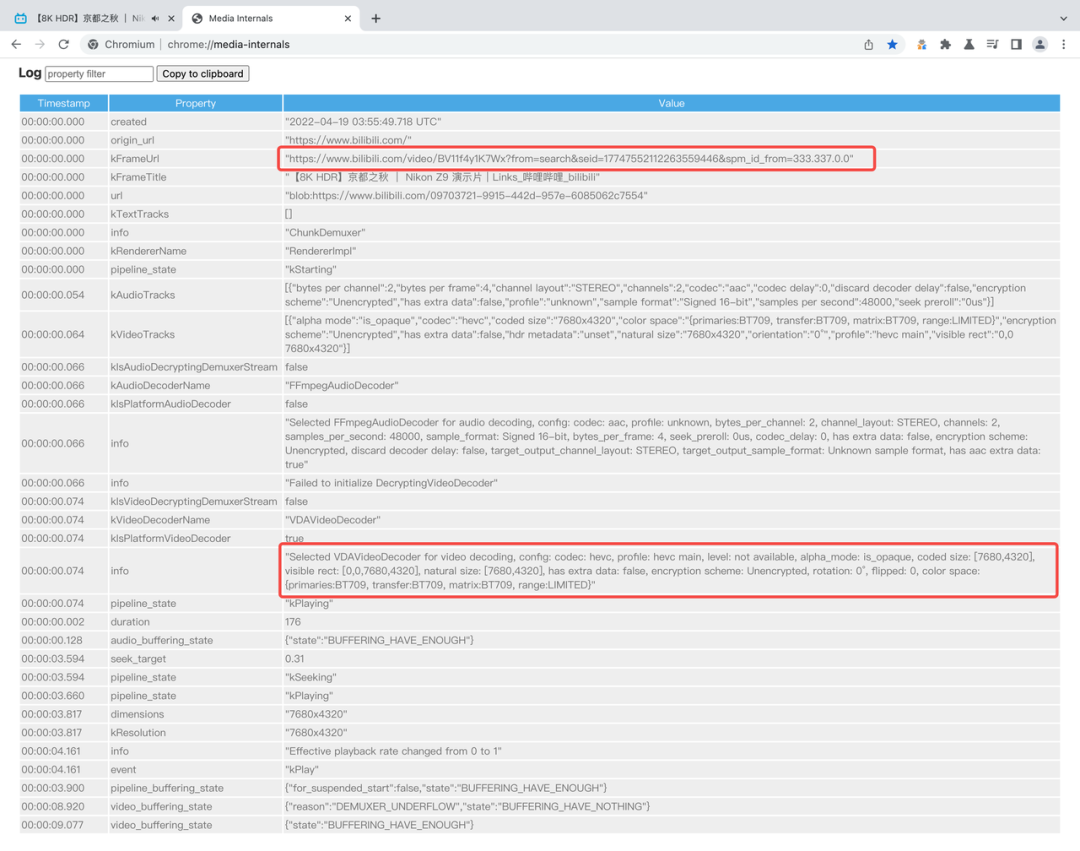Click the Copy to clipboard button
The height and width of the screenshot is (851, 1080).
tap(202, 74)
